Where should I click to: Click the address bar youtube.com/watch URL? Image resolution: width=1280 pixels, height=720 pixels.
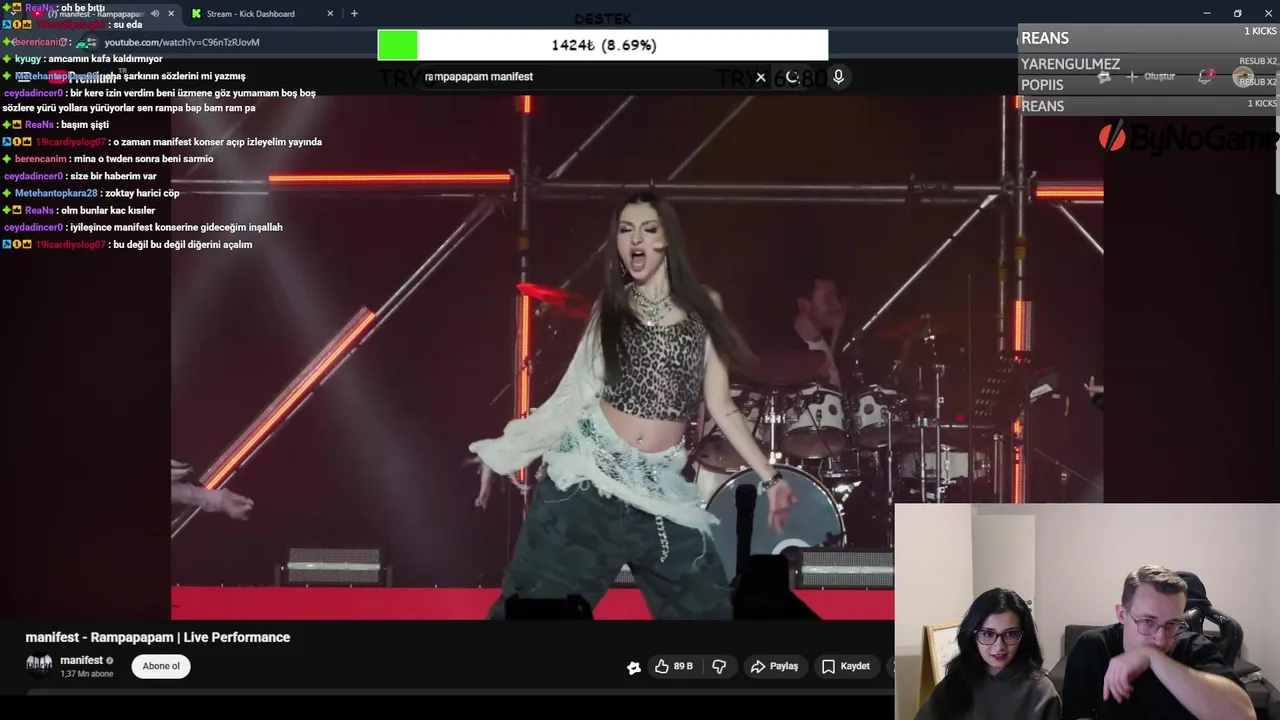182,42
